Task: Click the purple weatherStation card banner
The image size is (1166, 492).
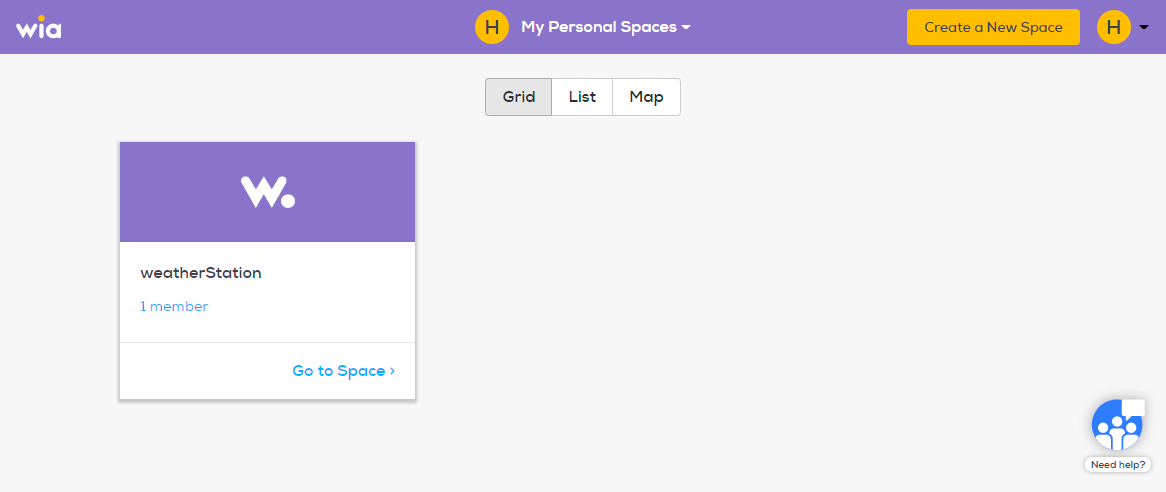Action: [x=268, y=192]
